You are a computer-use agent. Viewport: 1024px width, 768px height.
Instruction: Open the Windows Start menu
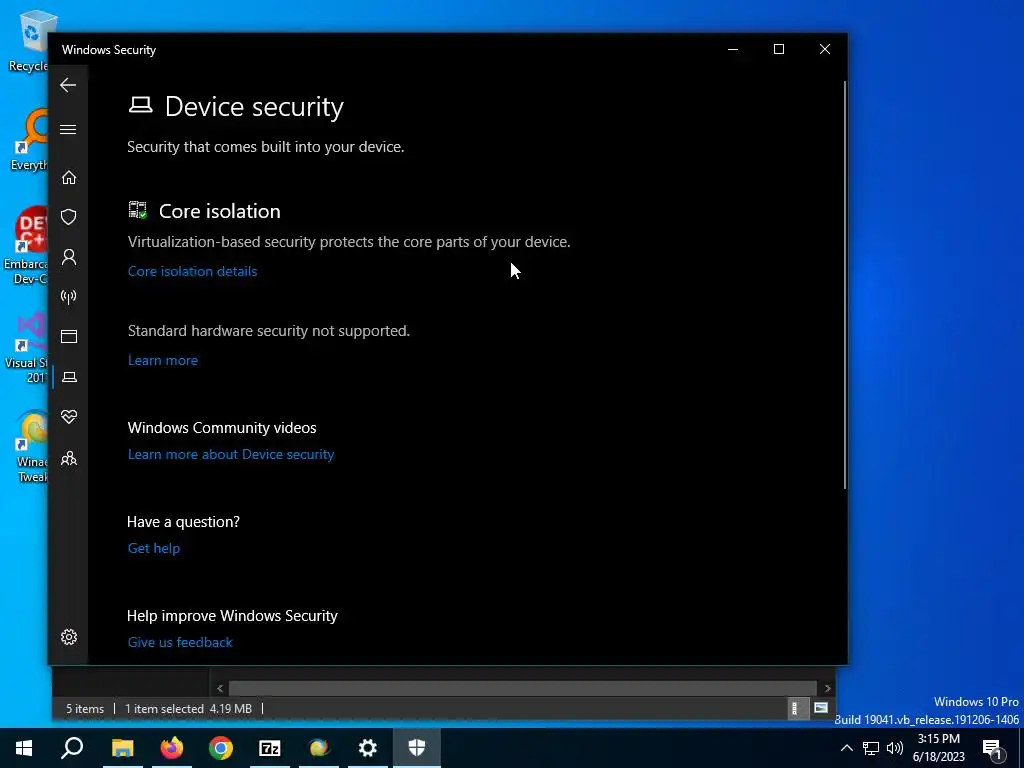(x=24, y=748)
